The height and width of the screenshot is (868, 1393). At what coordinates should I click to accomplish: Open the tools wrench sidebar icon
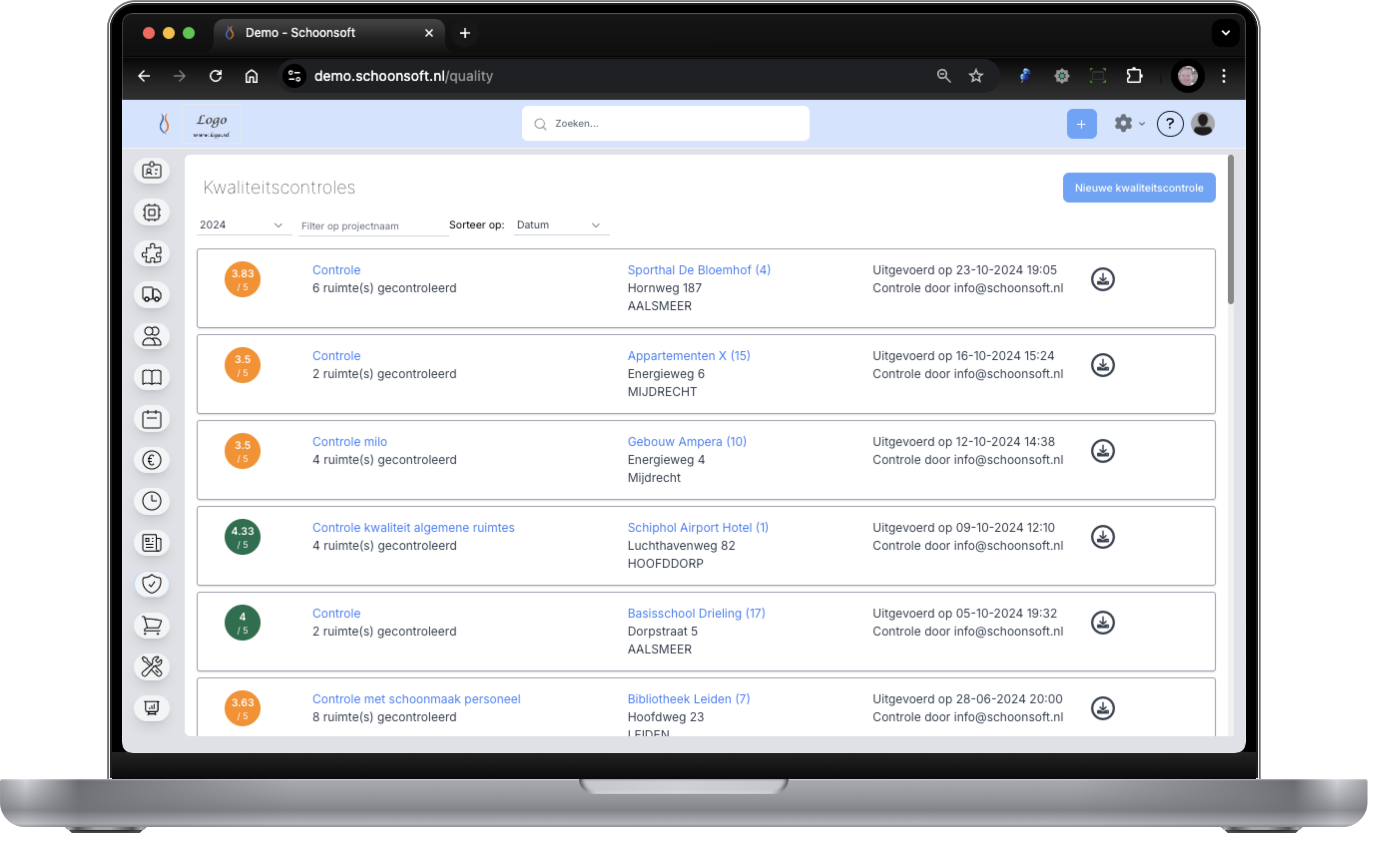[x=152, y=666]
